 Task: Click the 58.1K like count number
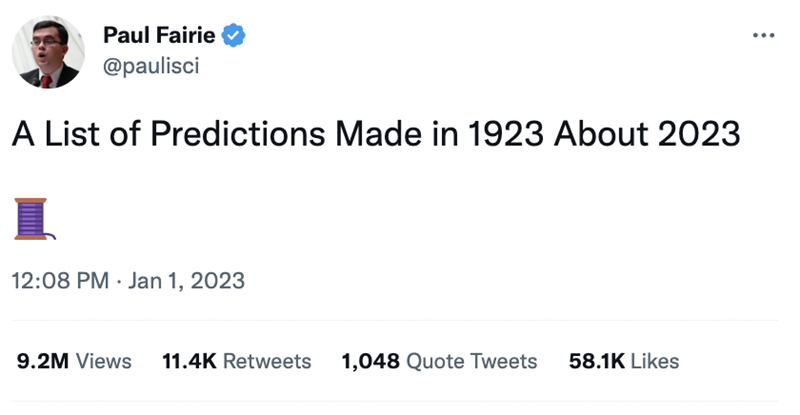coord(594,361)
